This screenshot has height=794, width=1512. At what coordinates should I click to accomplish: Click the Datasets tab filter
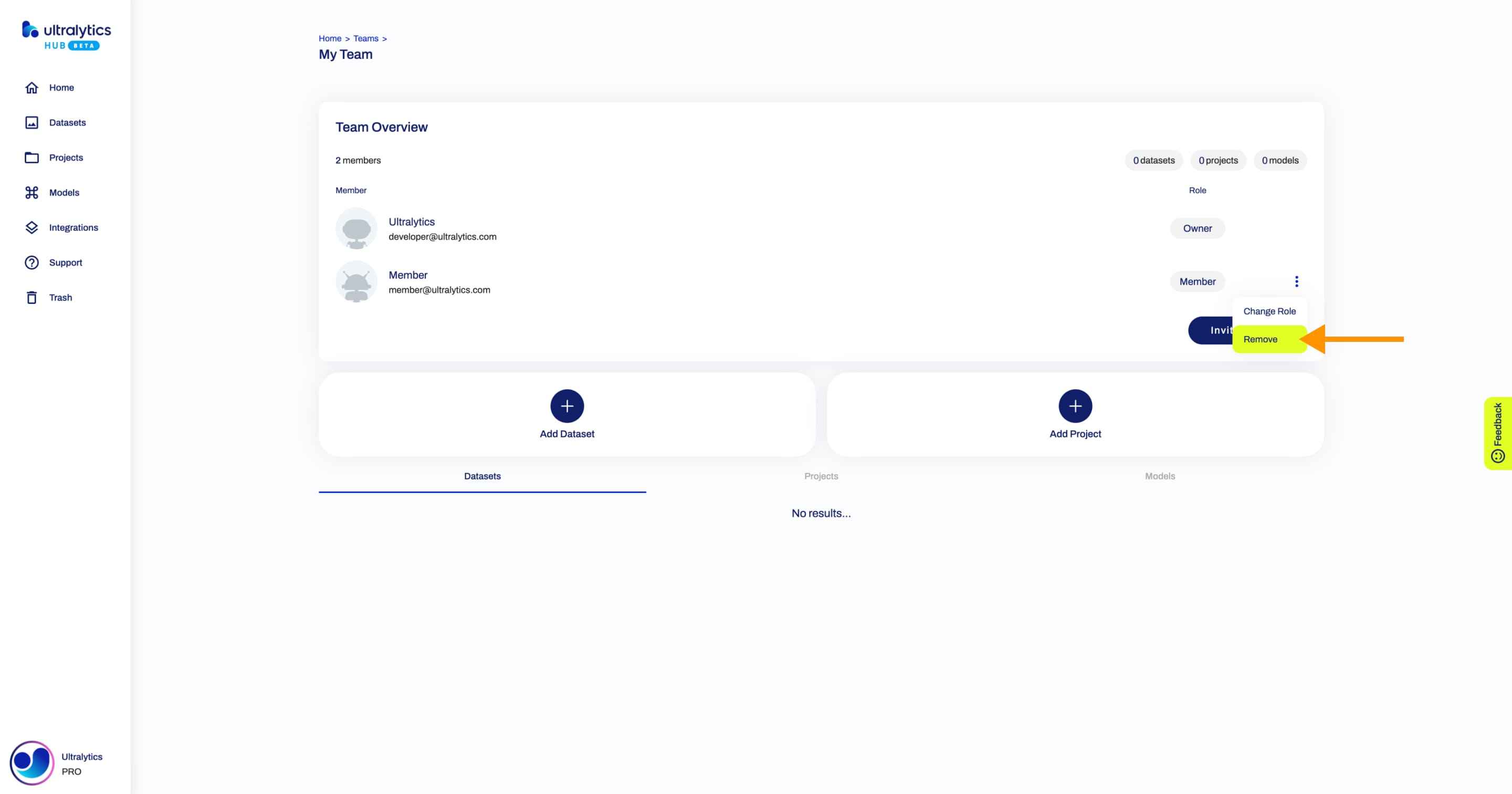click(482, 476)
